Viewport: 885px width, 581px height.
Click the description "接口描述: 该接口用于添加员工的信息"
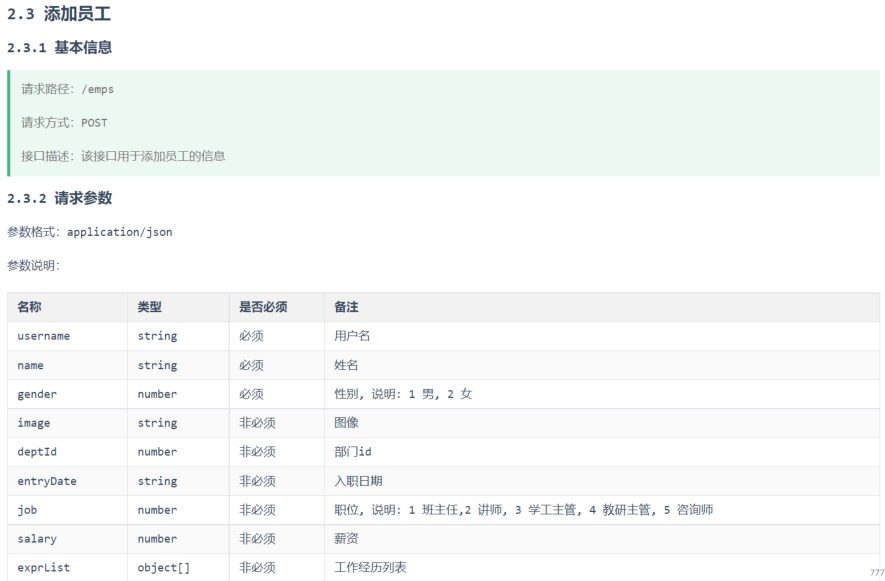coord(123,156)
